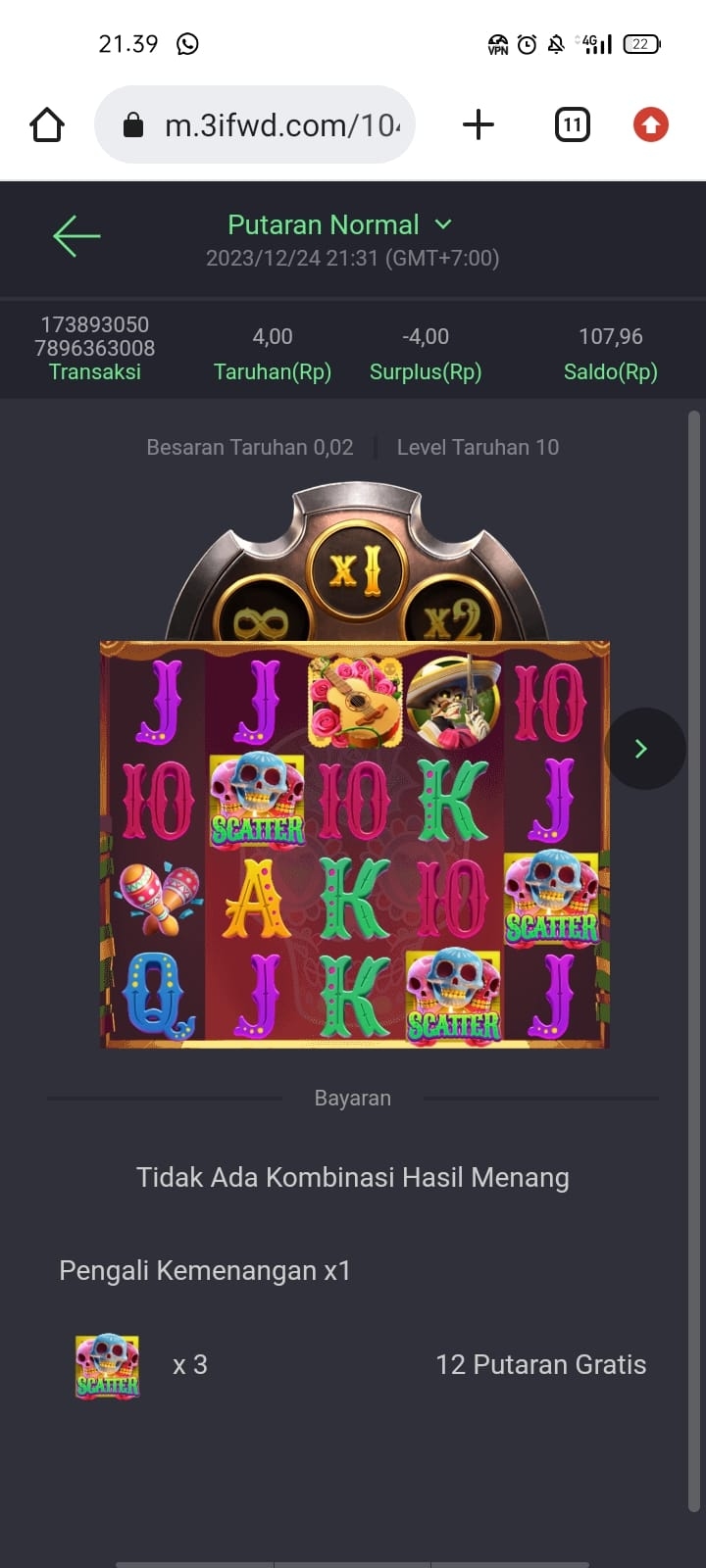Select the Saldo(Rp) balance label

click(611, 372)
